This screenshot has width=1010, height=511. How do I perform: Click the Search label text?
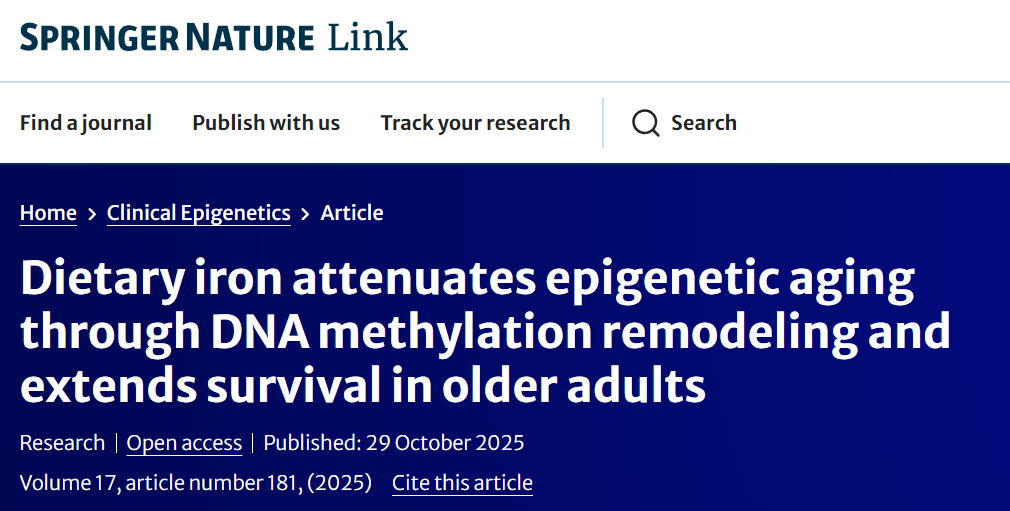click(x=704, y=123)
